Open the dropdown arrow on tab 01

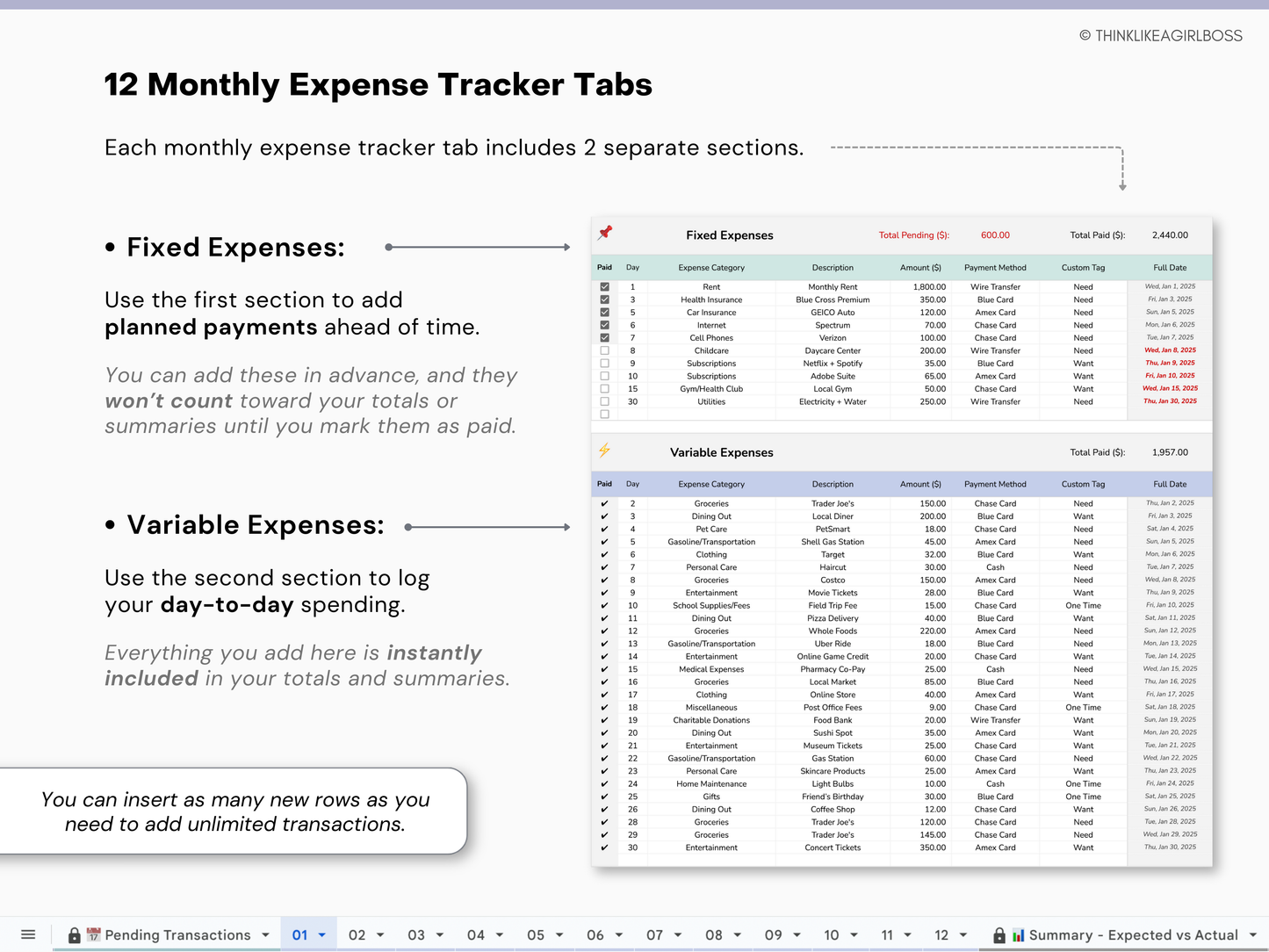[x=321, y=934]
